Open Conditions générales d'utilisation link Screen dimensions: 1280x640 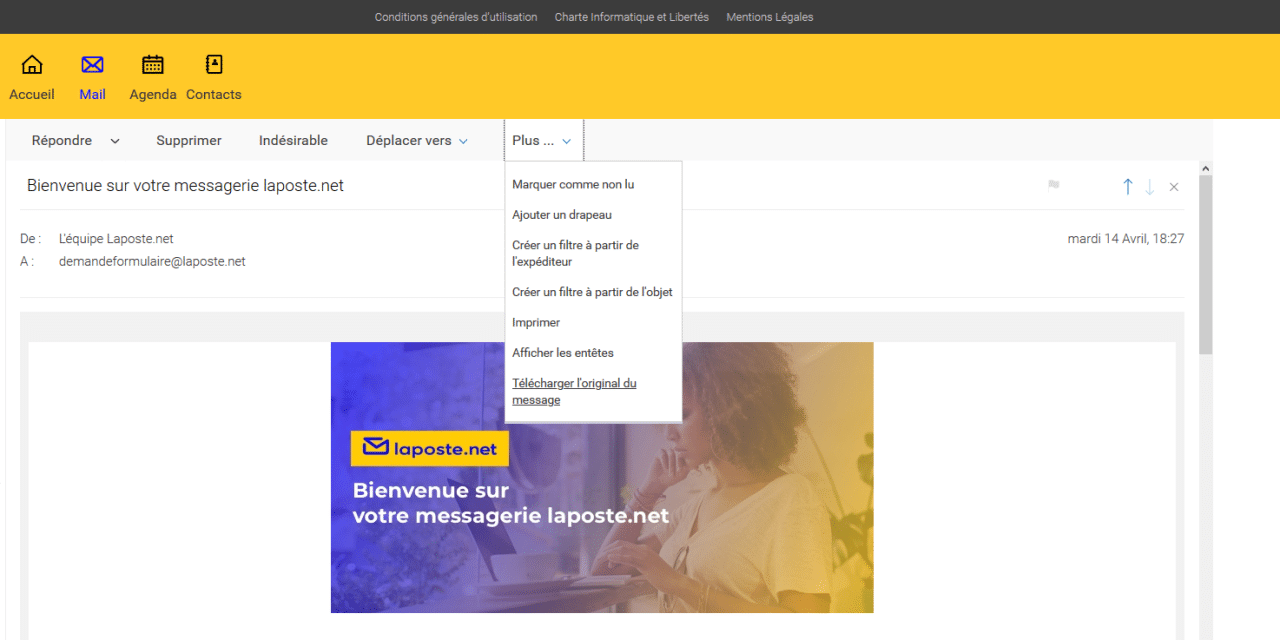point(456,17)
